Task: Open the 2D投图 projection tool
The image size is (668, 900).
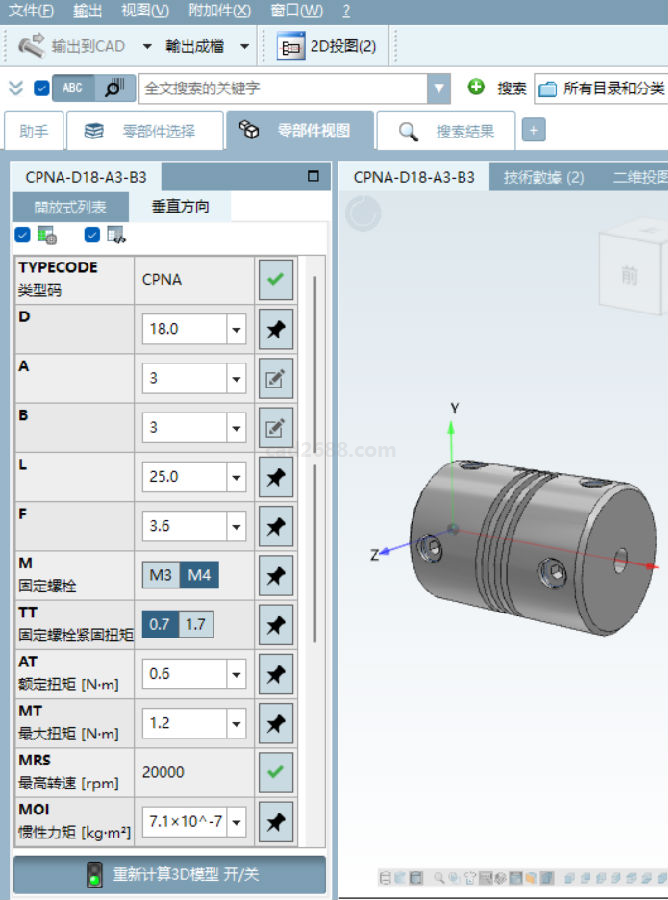Action: [327, 46]
